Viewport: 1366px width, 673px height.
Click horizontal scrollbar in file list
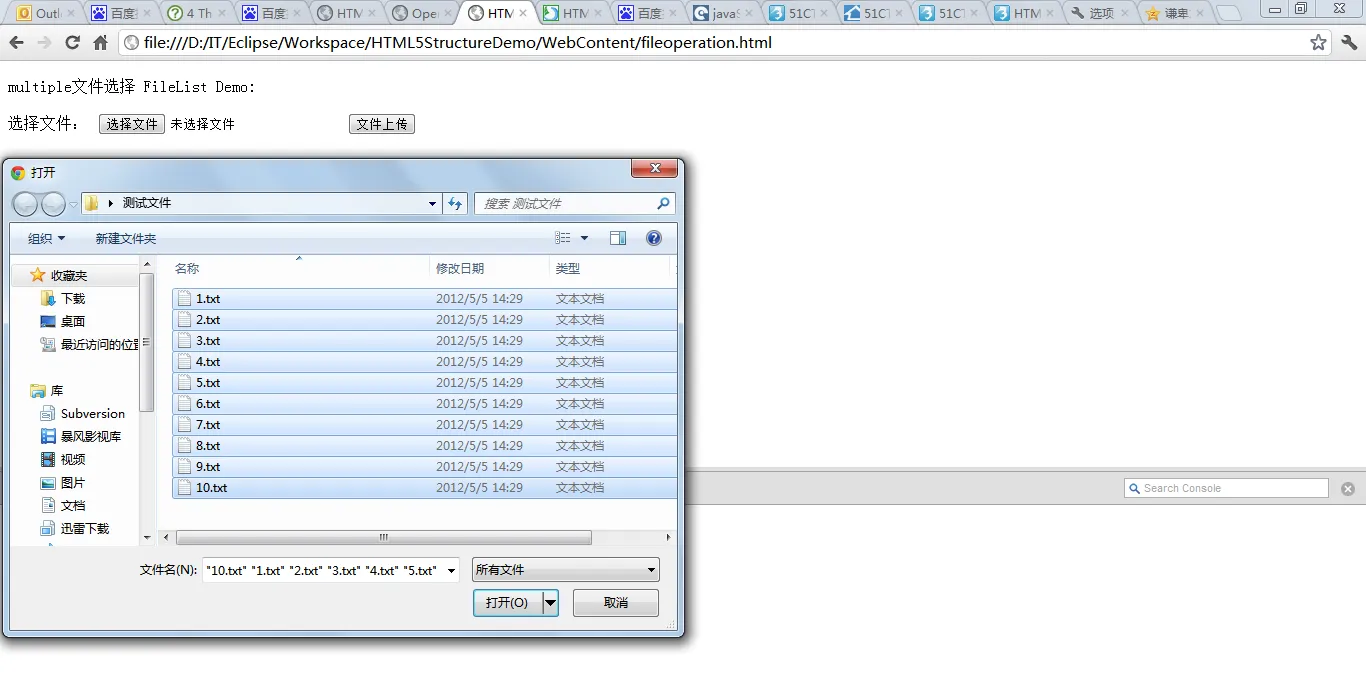(383, 537)
